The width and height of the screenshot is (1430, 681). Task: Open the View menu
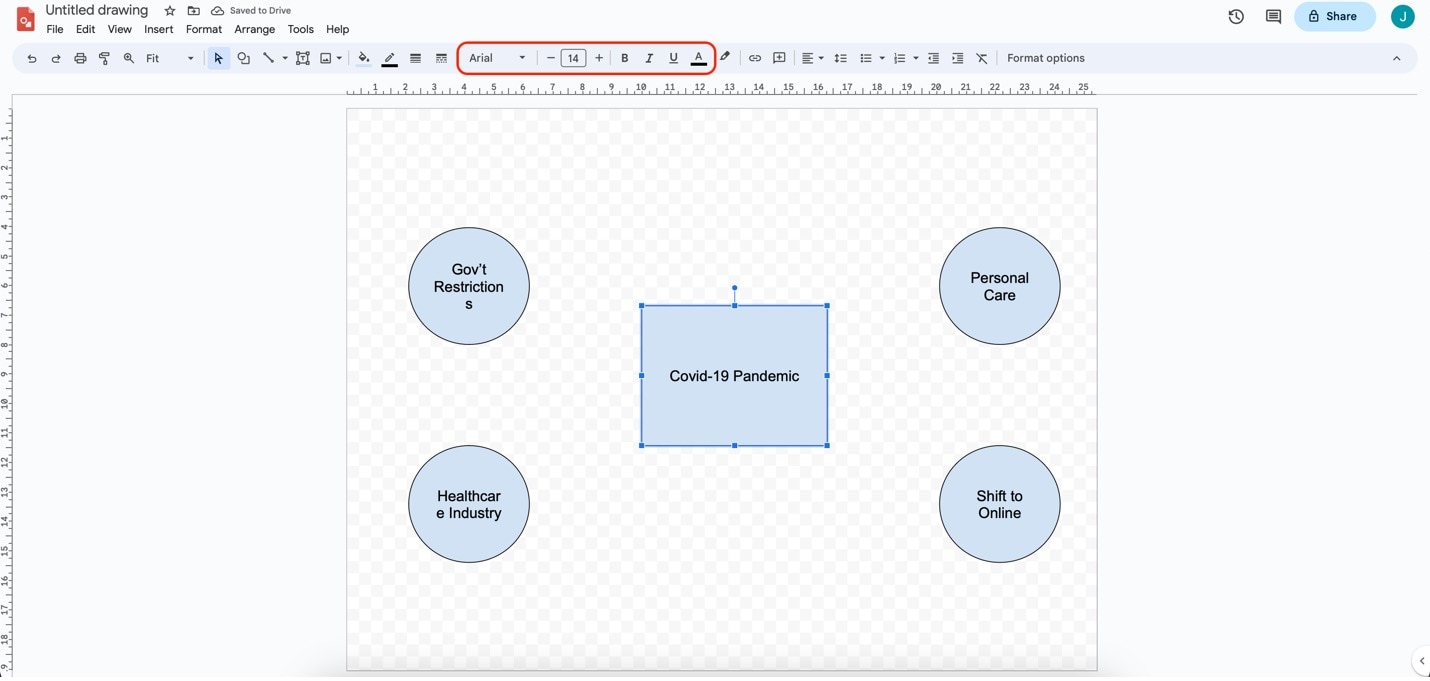point(120,30)
